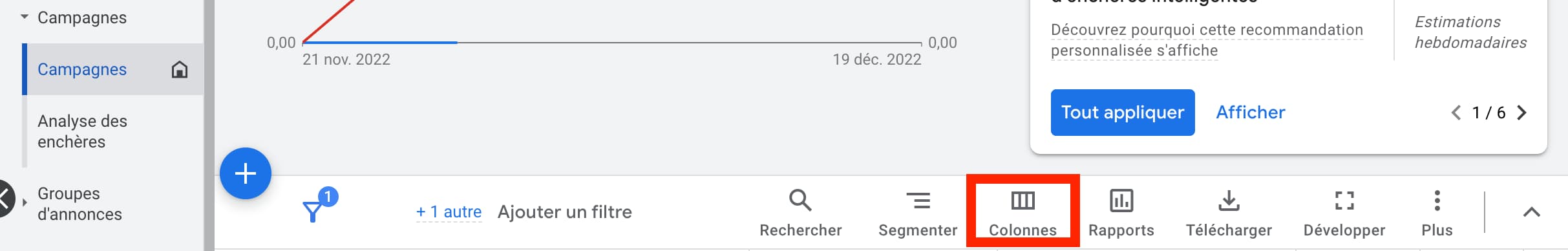Click the Ajouter un filtre field
The width and height of the screenshot is (1568, 251).
tap(564, 212)
